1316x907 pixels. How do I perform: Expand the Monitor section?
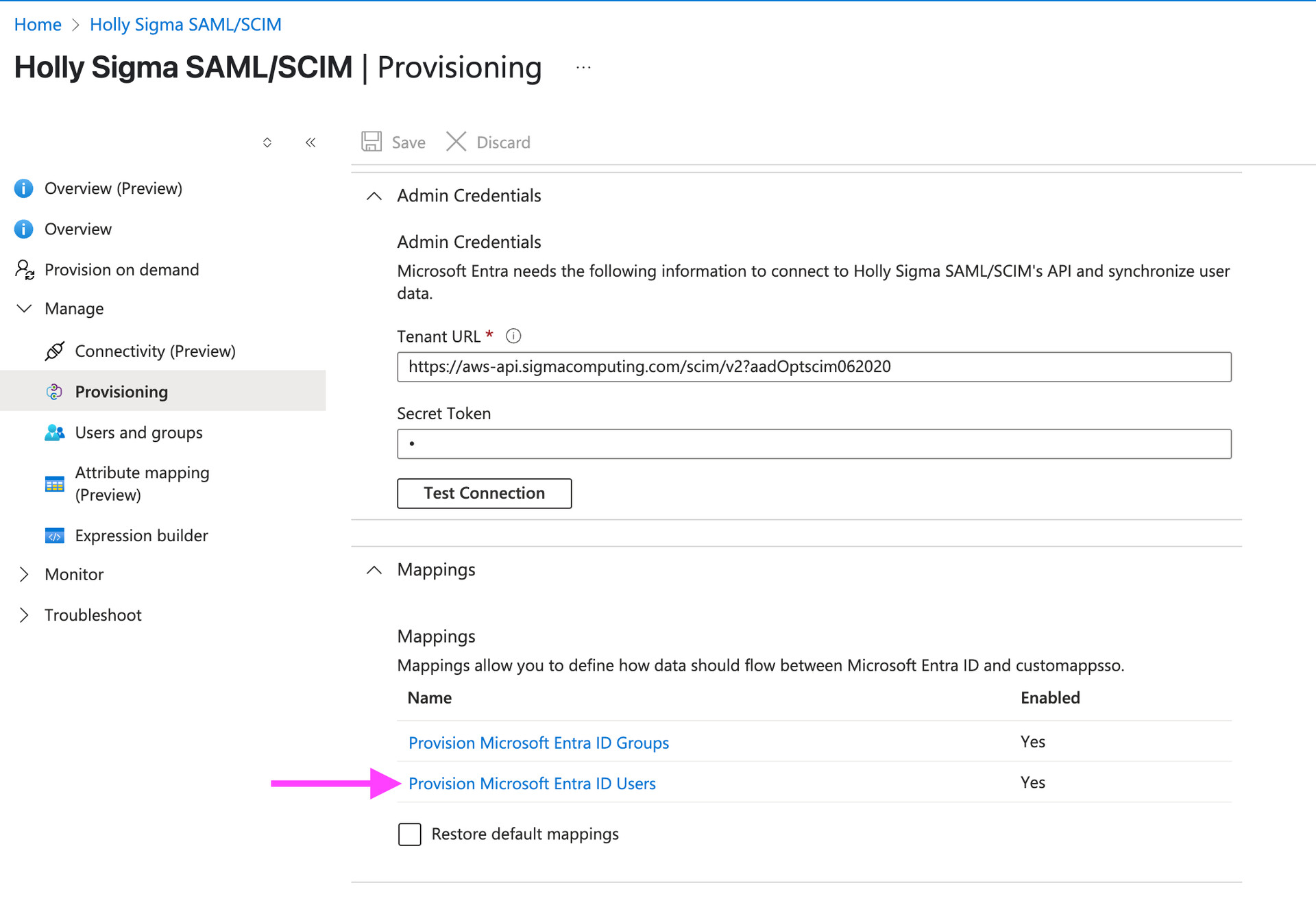pos(24,574)
